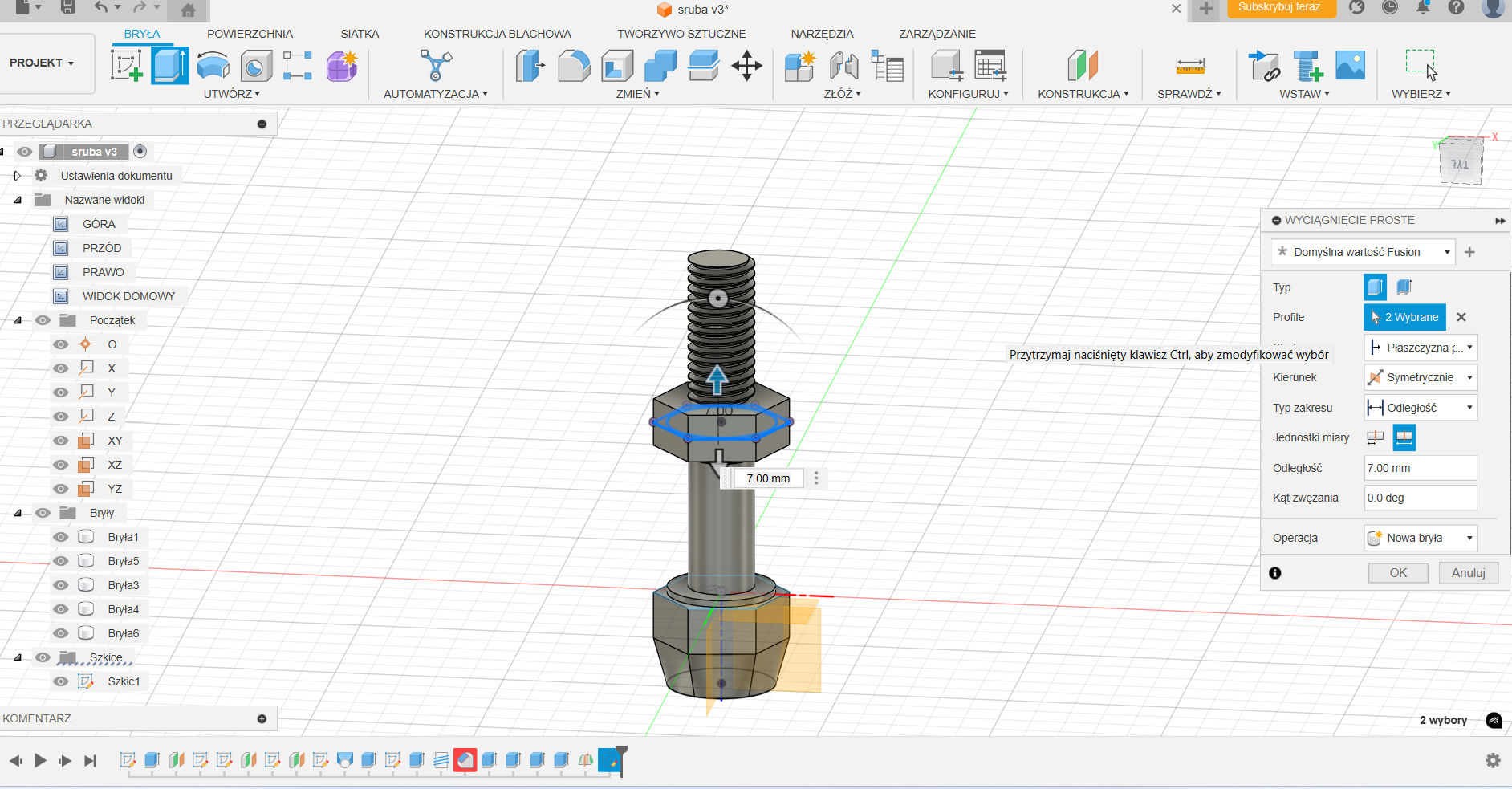Open the TWORZYWO SZTUCZNE tab
This screenshot has height=789, width=1512.
pos(681,34)
